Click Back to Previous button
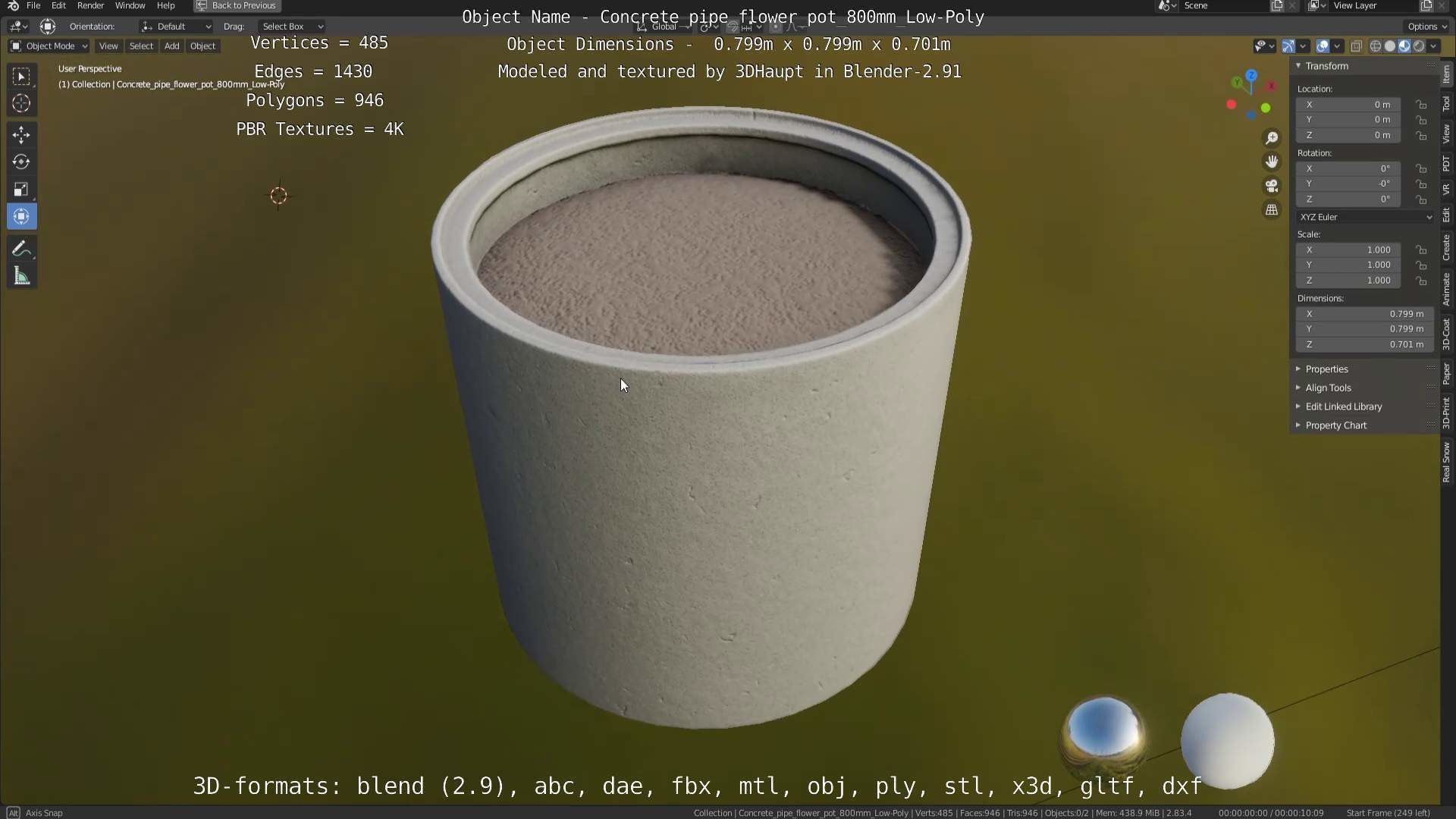1456x819 pixels. tap(237, 5)
